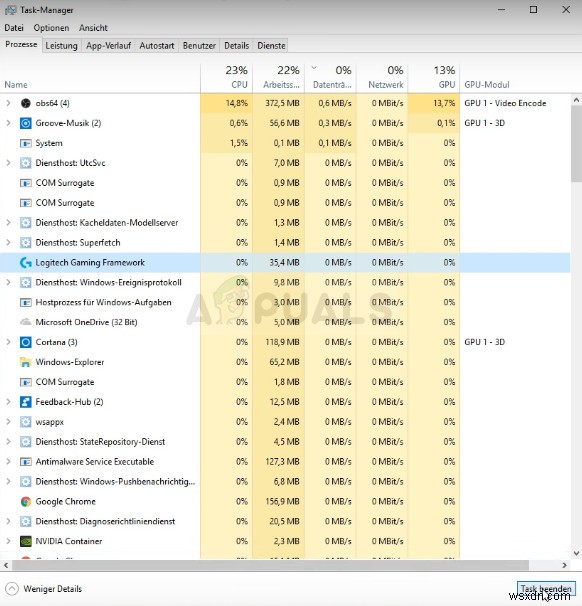Open the Optionen menu
The height and width of the screenshot is (606, 582).
click(x=51, y=28)
